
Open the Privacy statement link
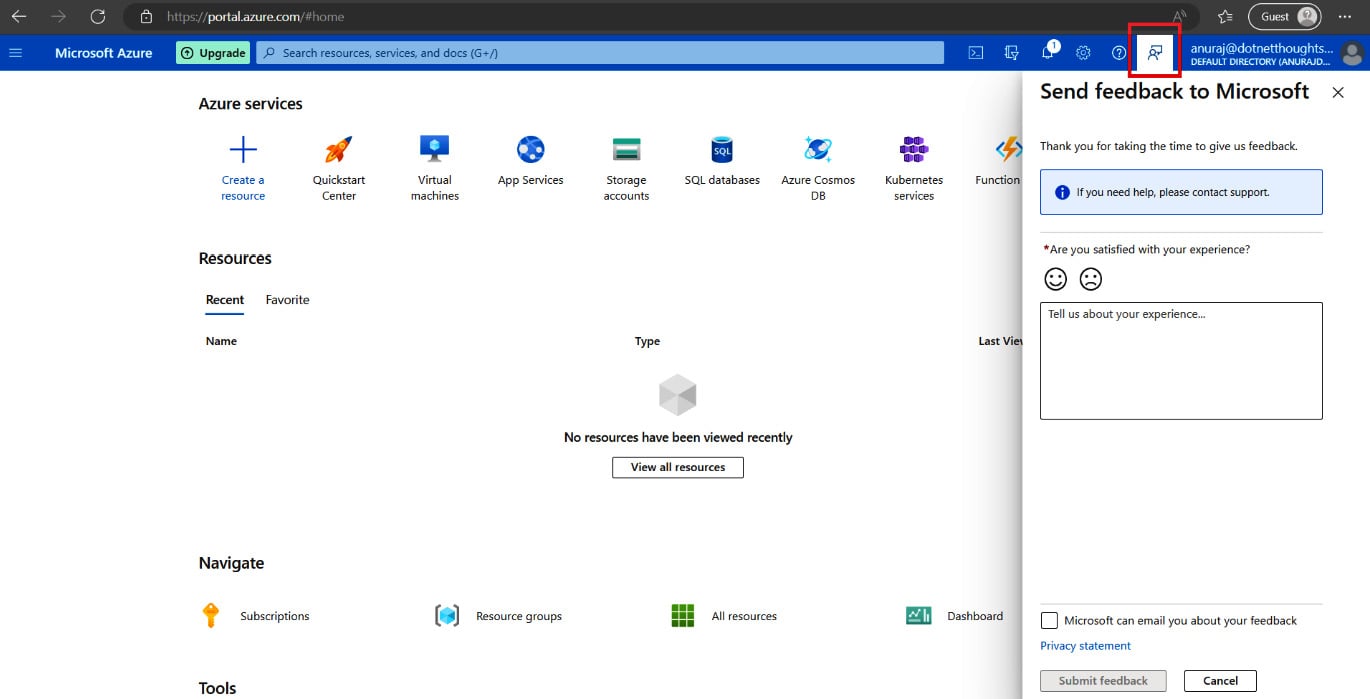pyautogui.click(x=1085, y=646)
